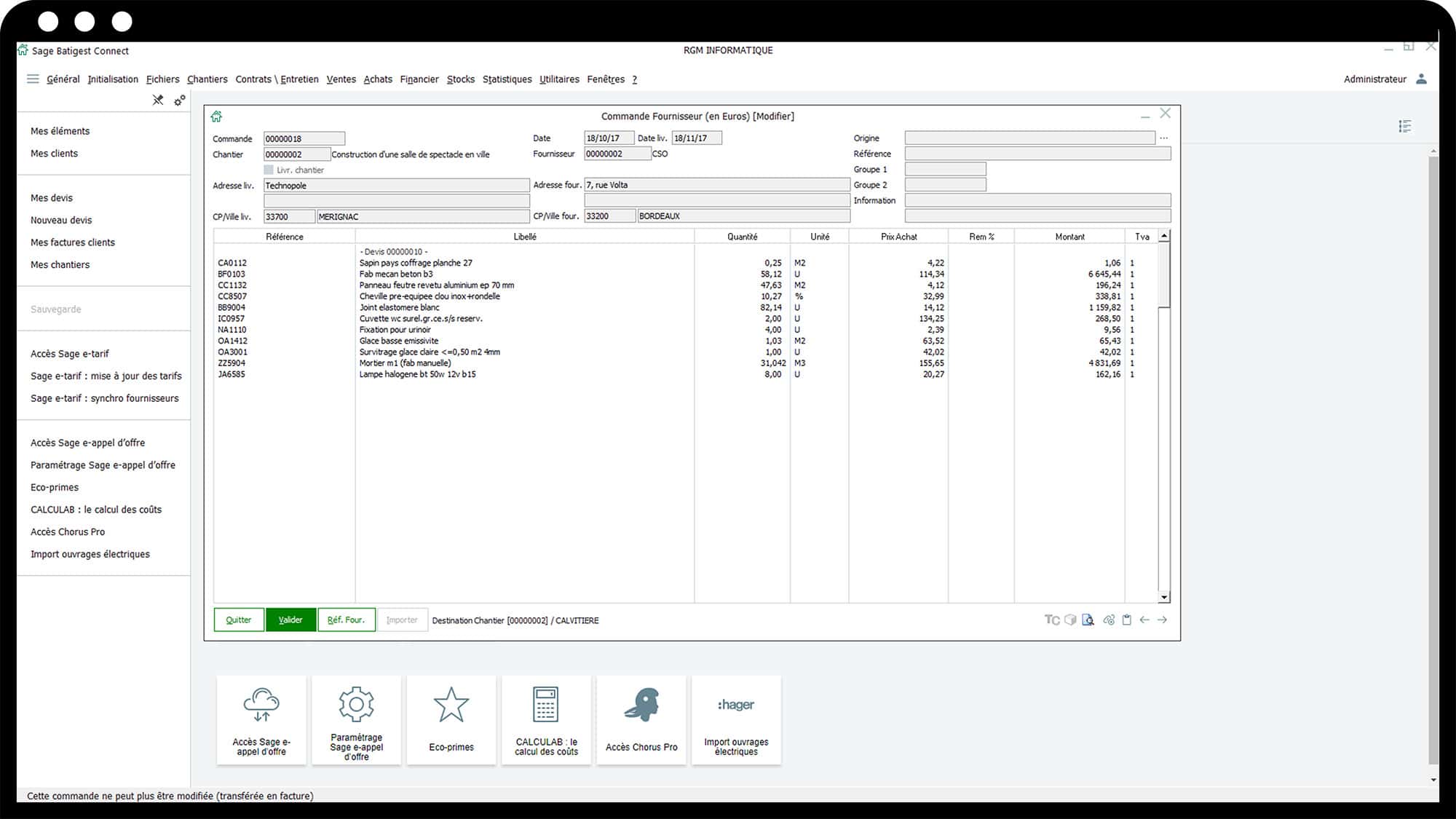Open Paramétrage Sage e-appel d'offre panel
The width and height of the screenshot is (1456, 819).
(x=356, y=719)
